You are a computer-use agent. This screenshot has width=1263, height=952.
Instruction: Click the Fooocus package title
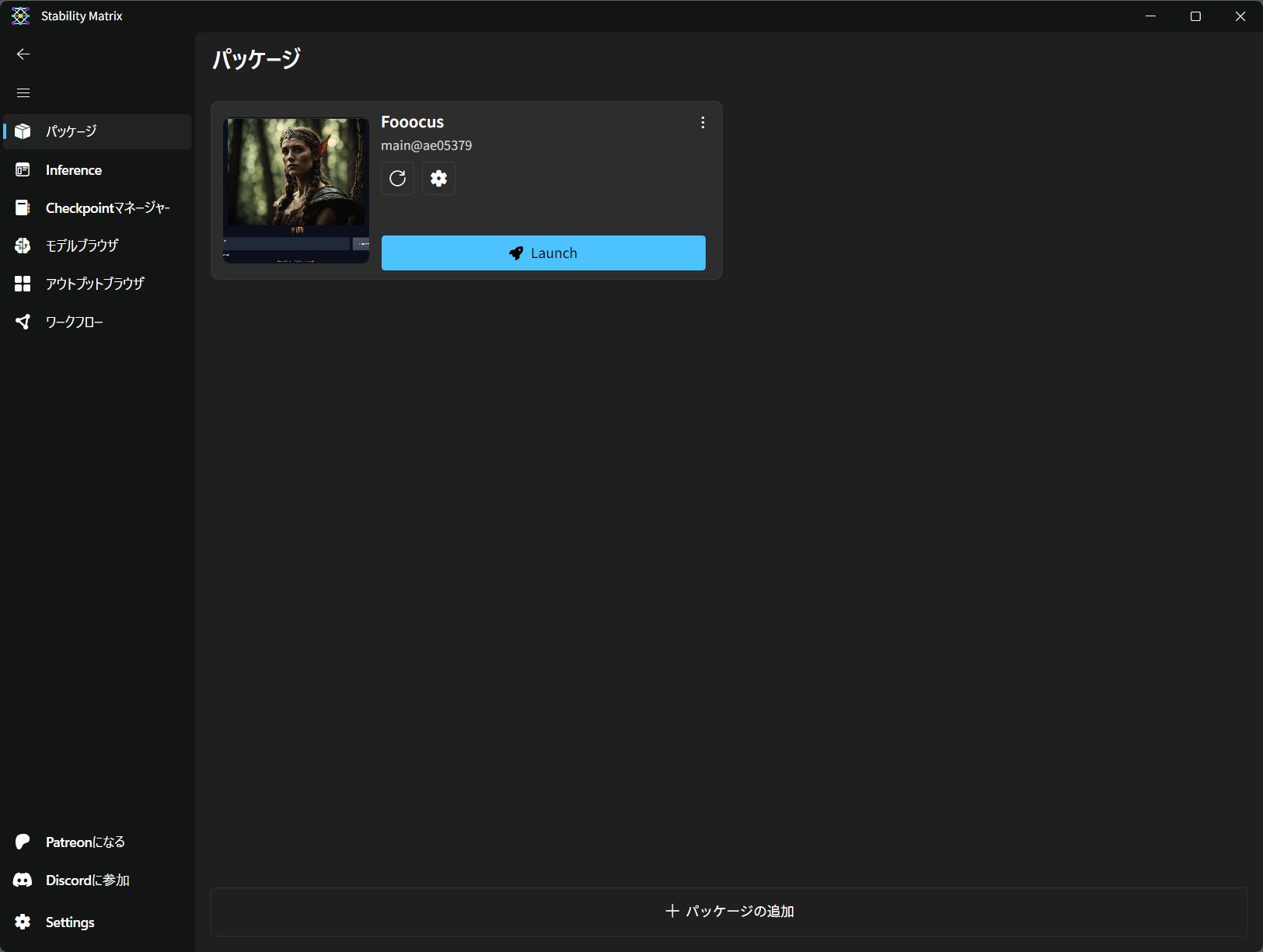[412, 122]
